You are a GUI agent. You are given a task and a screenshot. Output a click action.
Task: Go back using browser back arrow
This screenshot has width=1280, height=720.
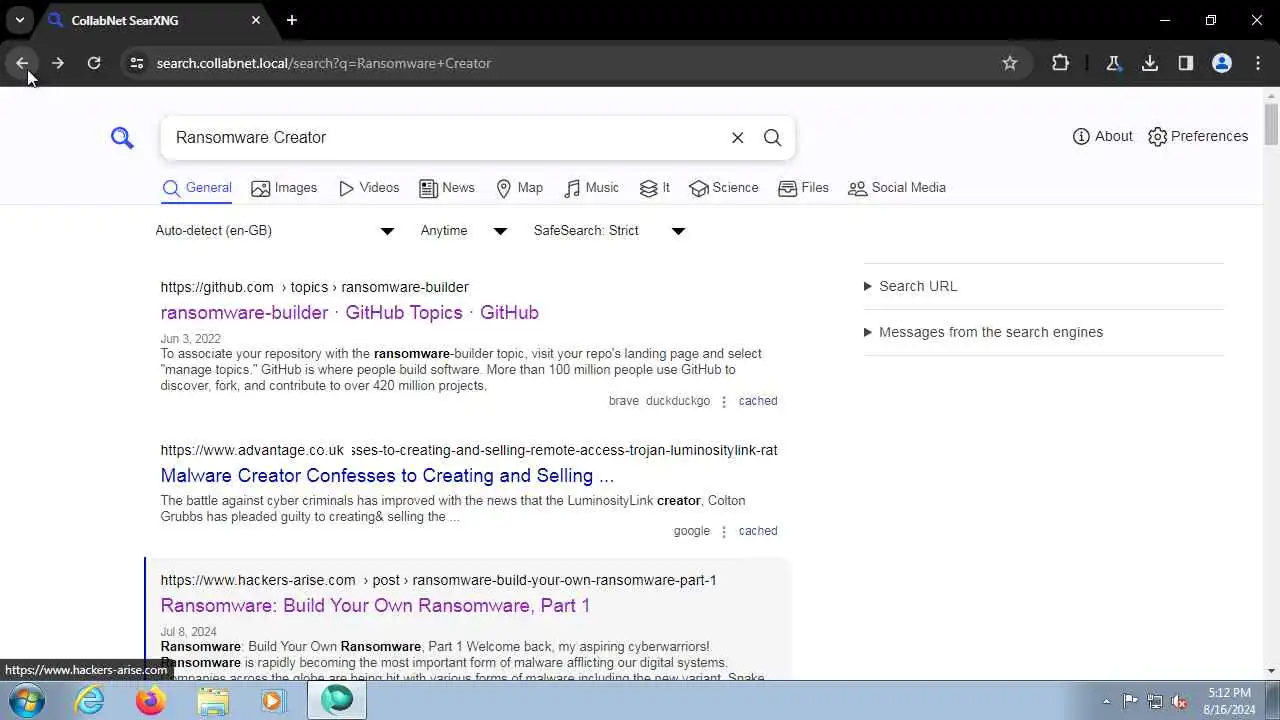pyautogui.click(x=22, y=63)
